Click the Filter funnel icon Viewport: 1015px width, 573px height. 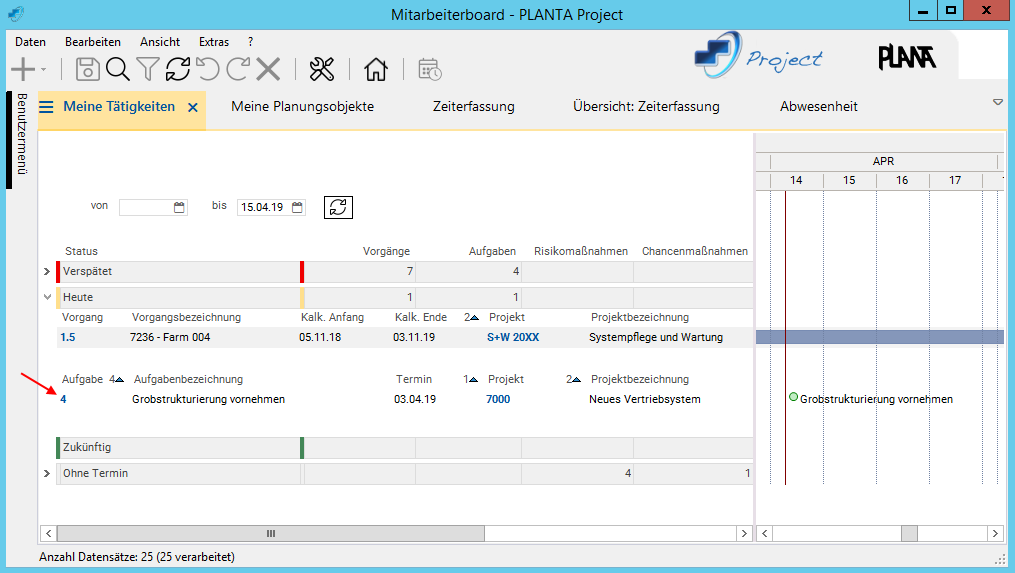click(148, 69)
